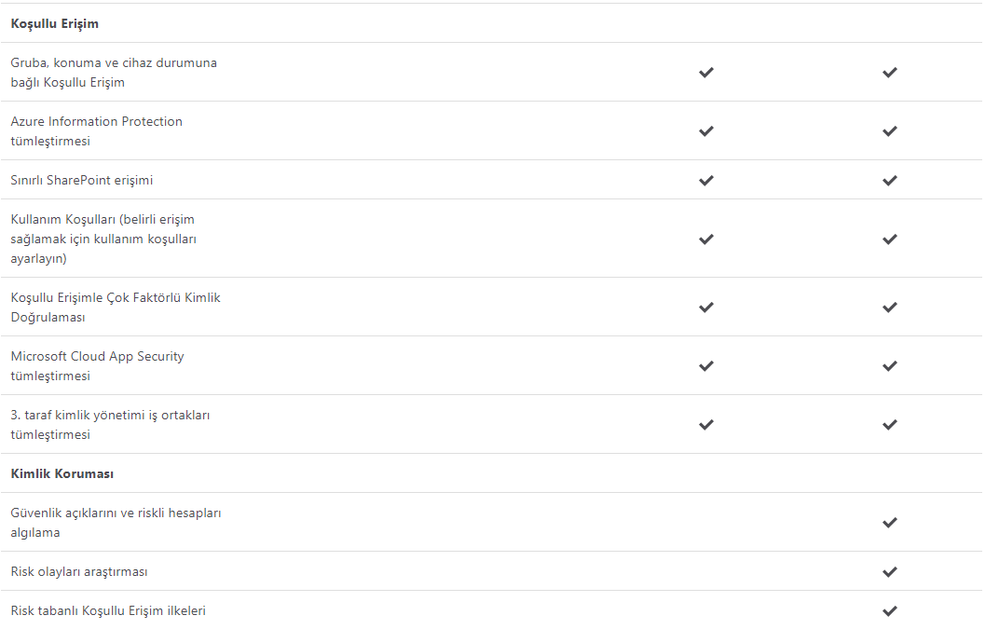The width and height of the screenshot is (999, 629).
Task: Click the Kimlik Koruması section heading
Action: tap(62, 474)
